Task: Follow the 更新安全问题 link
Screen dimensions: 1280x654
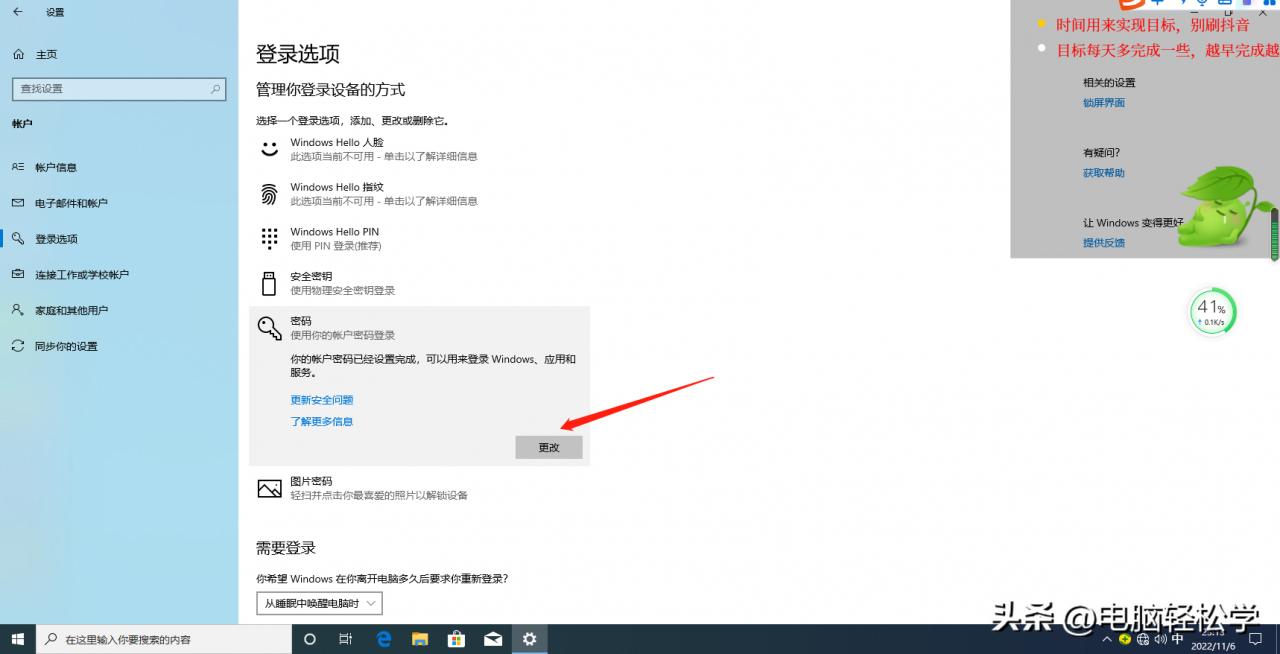Action: pos(322,399)
